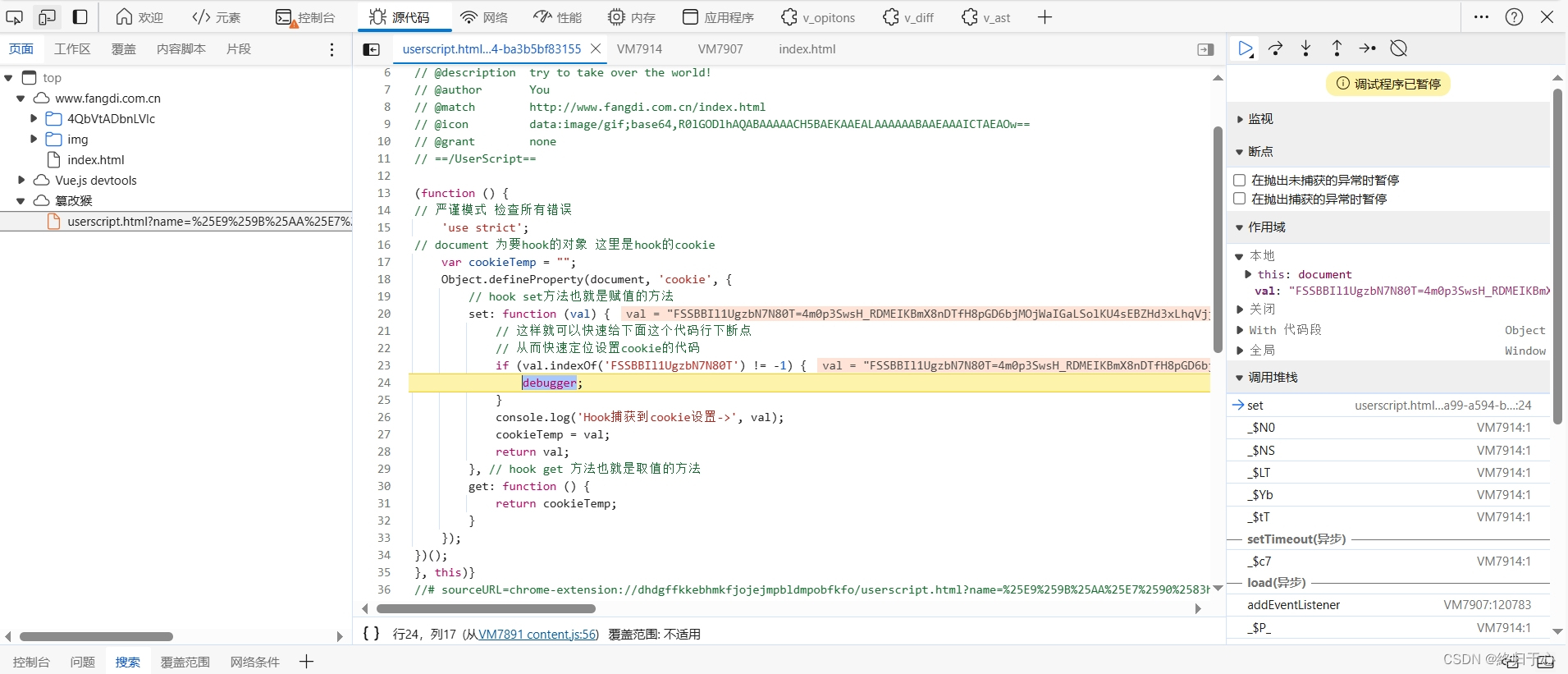Select the 内容脚本 navigator tab
Image resolution: width=1568 pixels, height=674 pixels.
pyautogui.click(x=181, y=49)
